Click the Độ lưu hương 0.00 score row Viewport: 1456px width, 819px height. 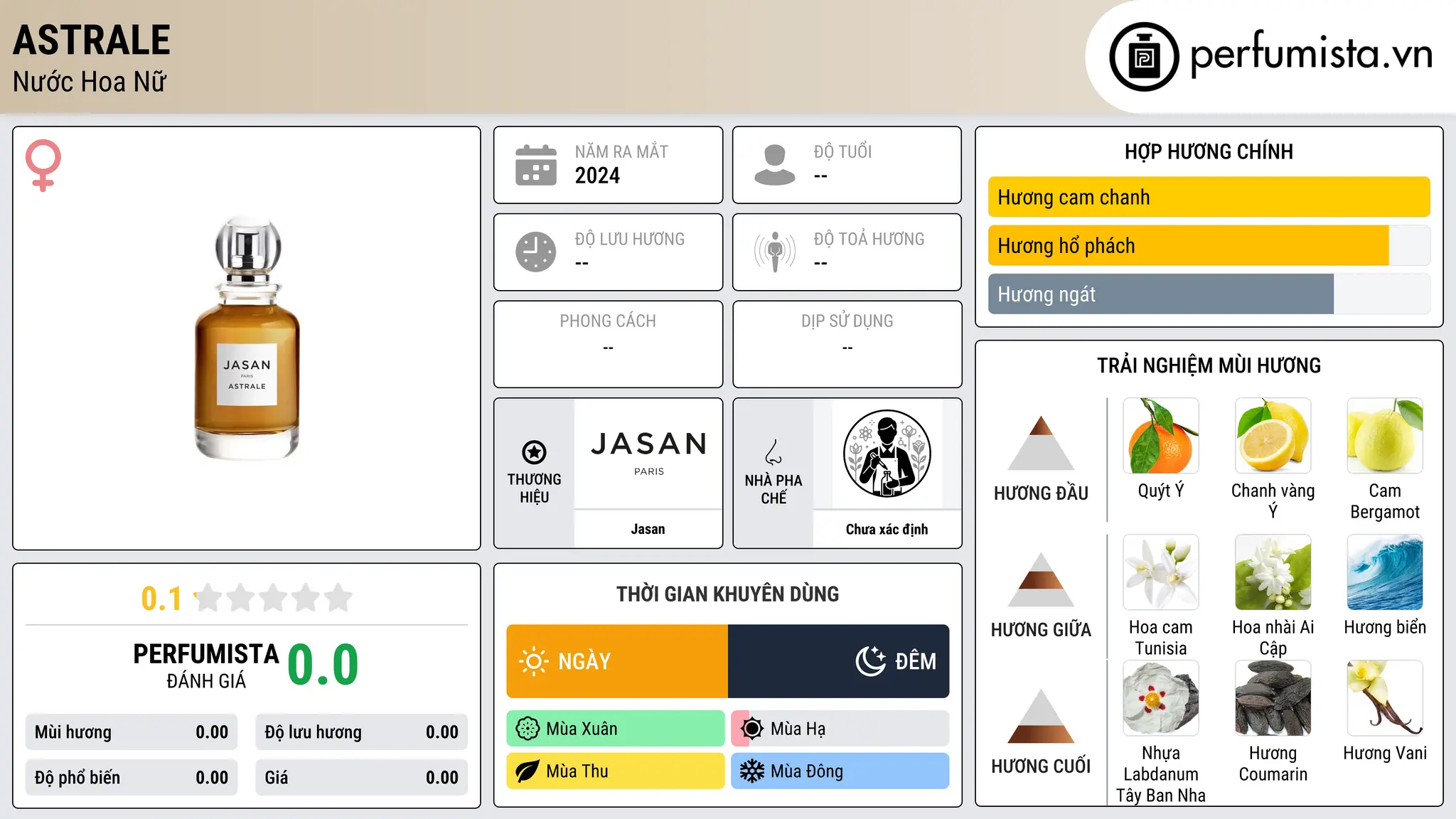362,732
